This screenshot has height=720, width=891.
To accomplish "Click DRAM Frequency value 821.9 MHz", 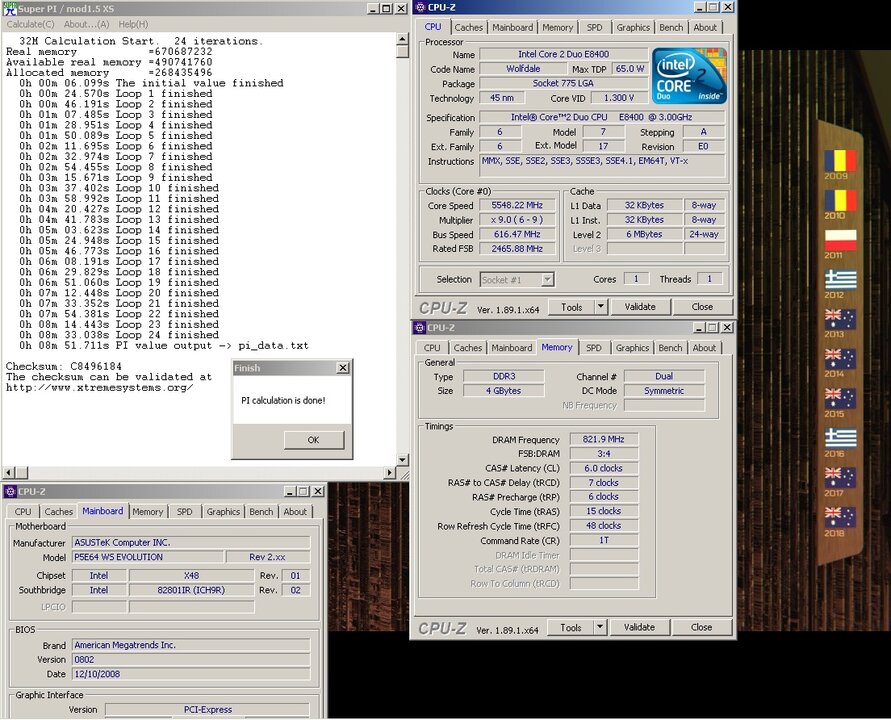I will (603, 439).
